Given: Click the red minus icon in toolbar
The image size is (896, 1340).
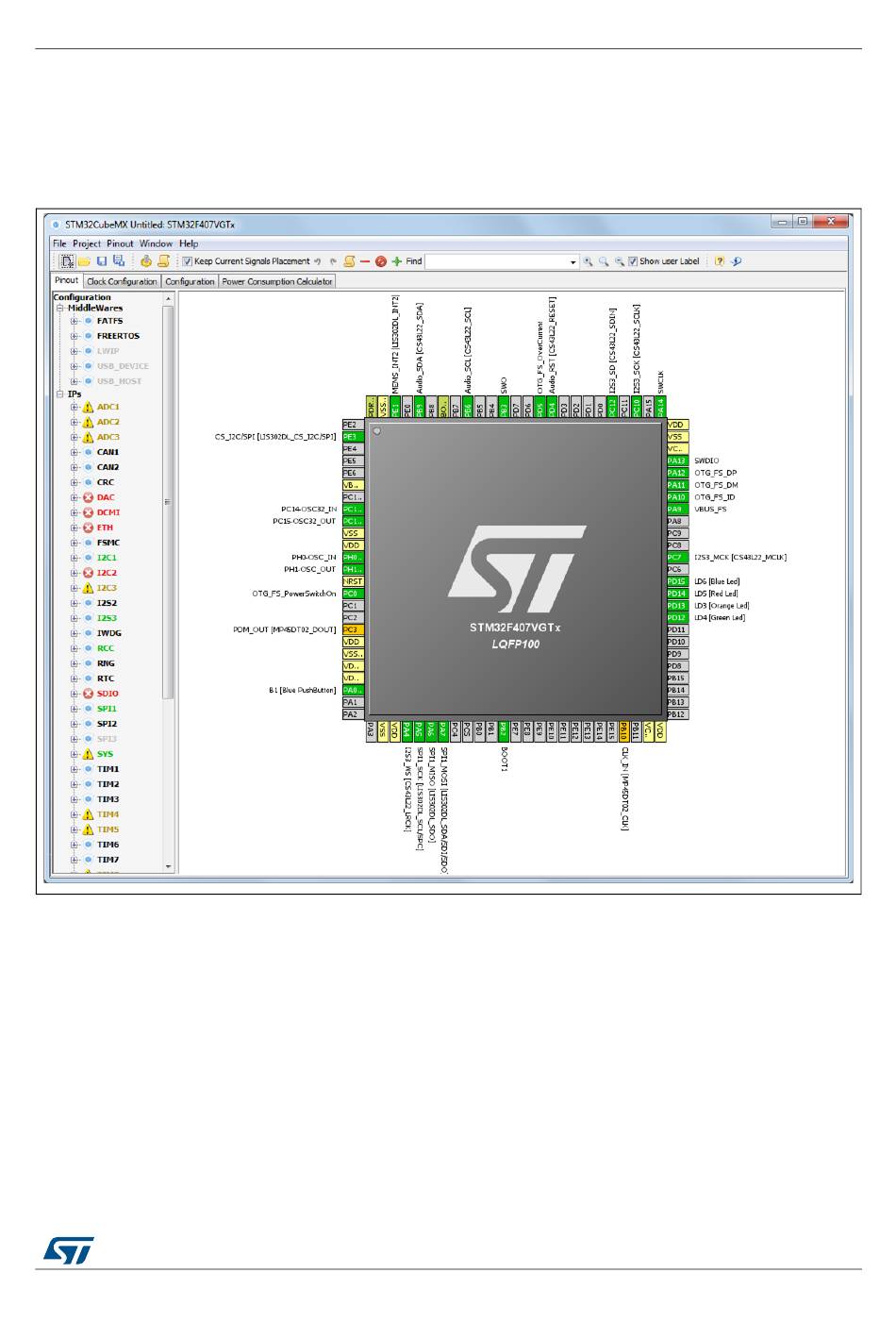Looking at the screenshot, I should click(x=365, y=261).
